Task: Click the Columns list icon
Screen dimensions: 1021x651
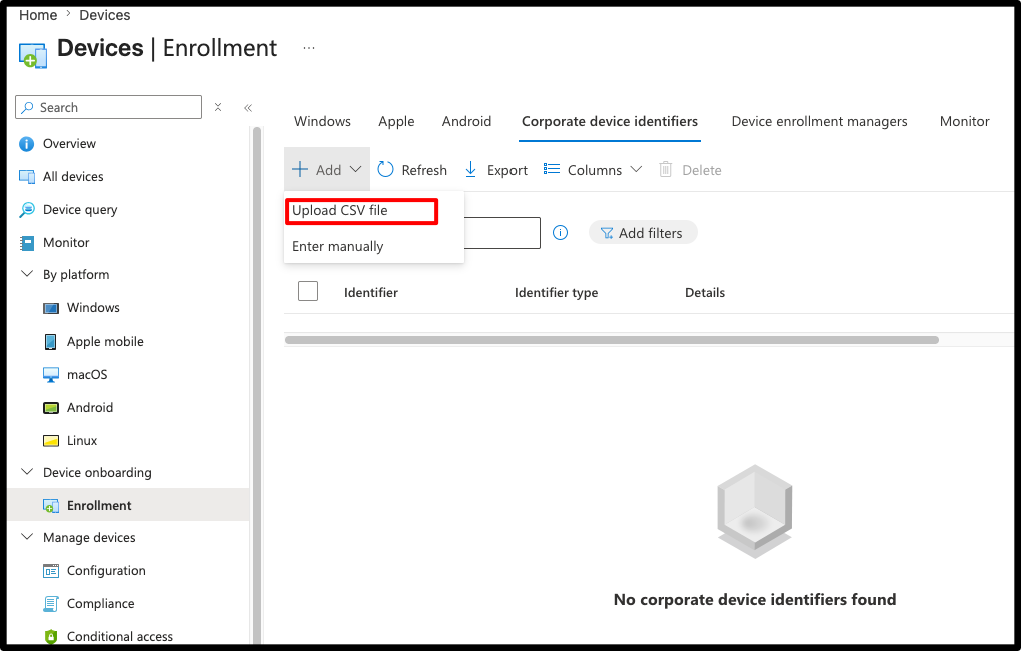Action: click(x=552, y=169)
